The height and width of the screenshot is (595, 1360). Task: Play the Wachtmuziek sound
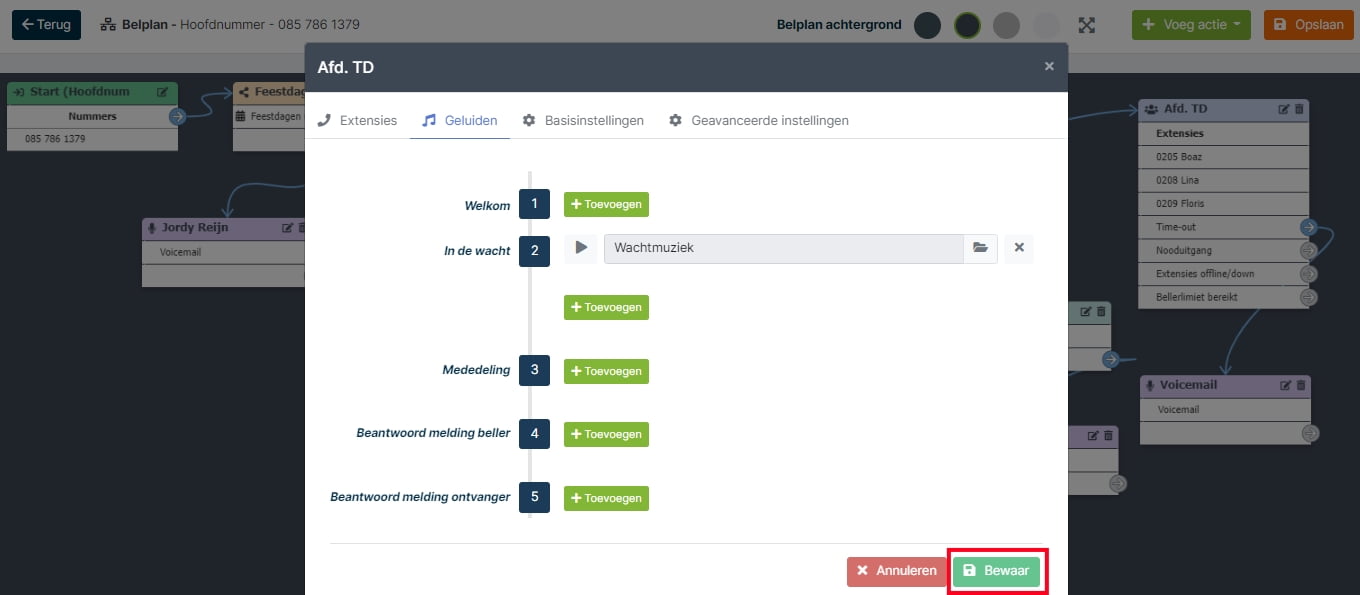click(581, 248)
